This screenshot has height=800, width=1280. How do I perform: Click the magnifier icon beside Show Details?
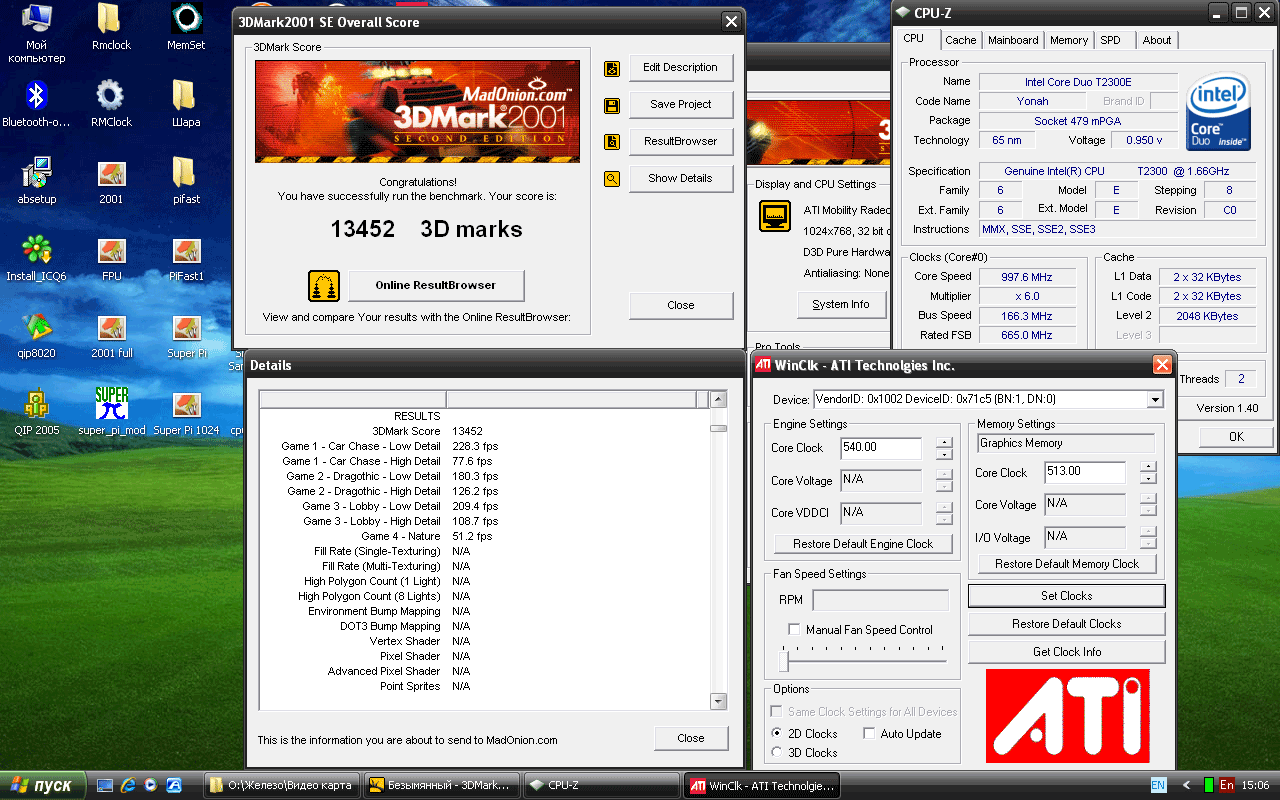[x=612, y=180]
